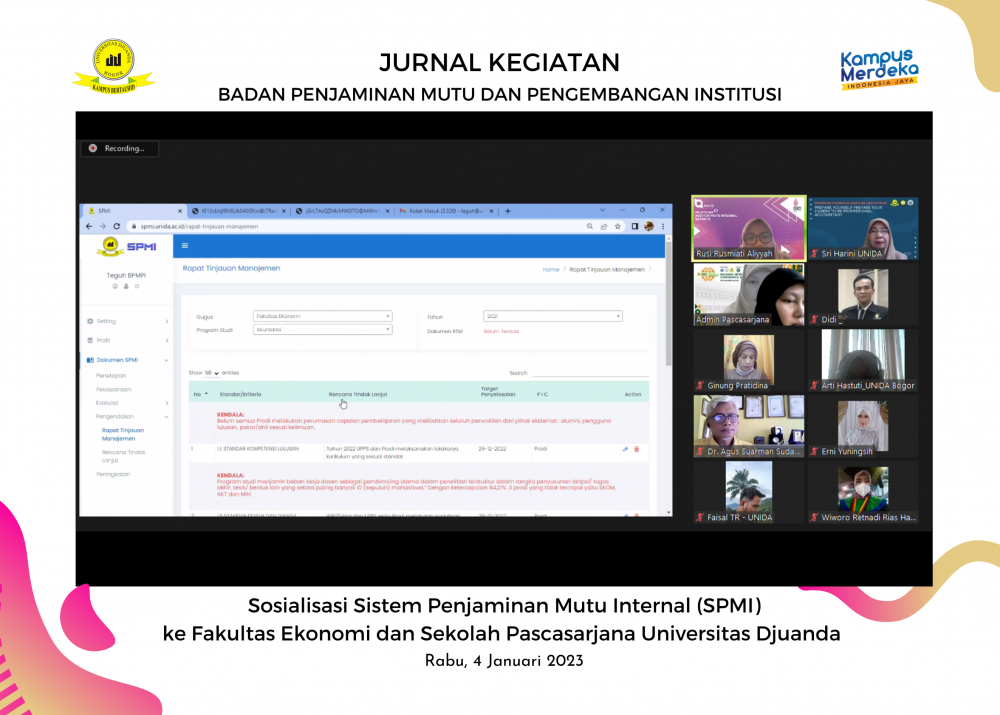Screen dimensions: 1000x715
Task: Open Peningkatan in the sidebar
Action: 113,475
